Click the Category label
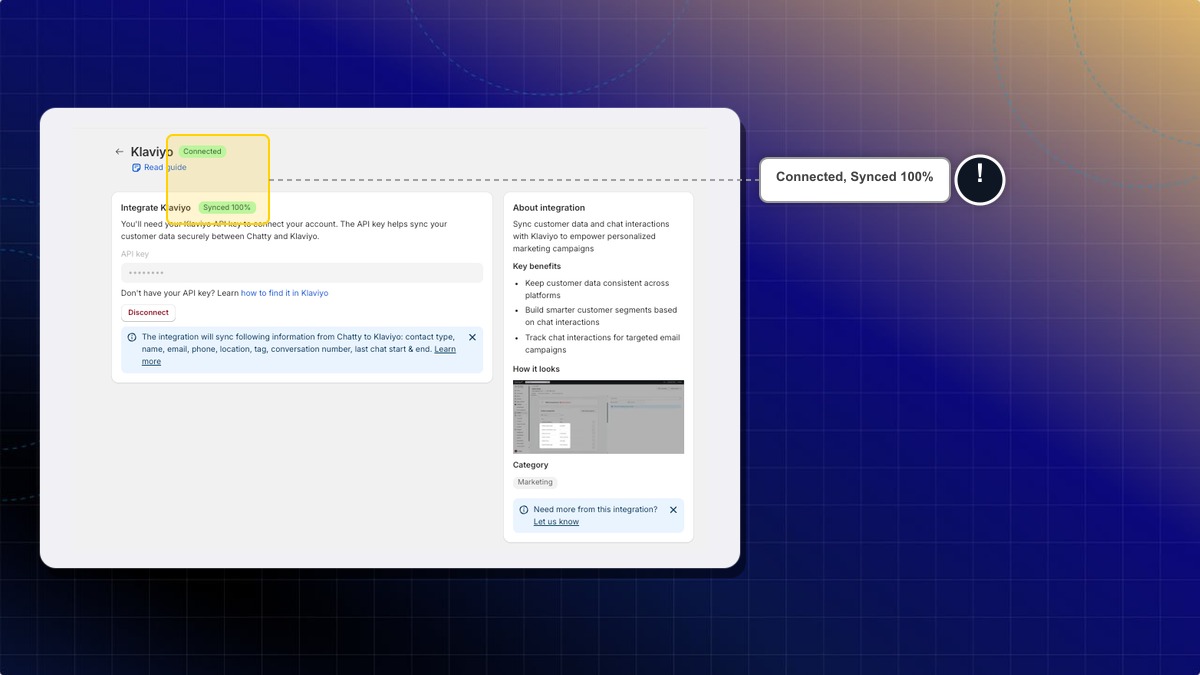The width and height of the screenshot is (1200, 675). tap(531, 465)
